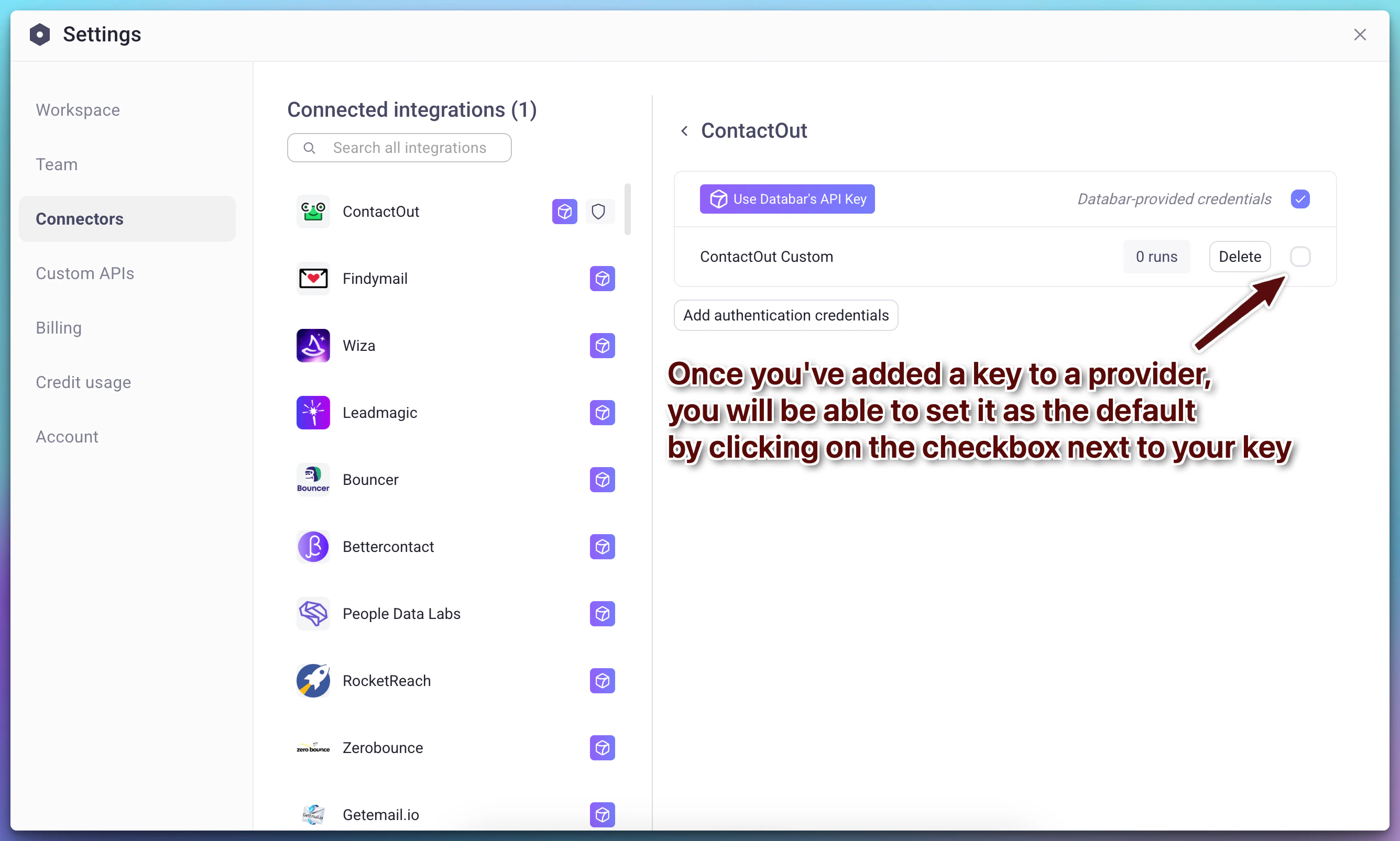1400x841 pixels.
Task: Select the Zerobounce integration name
Action: [x=382, y=748]
